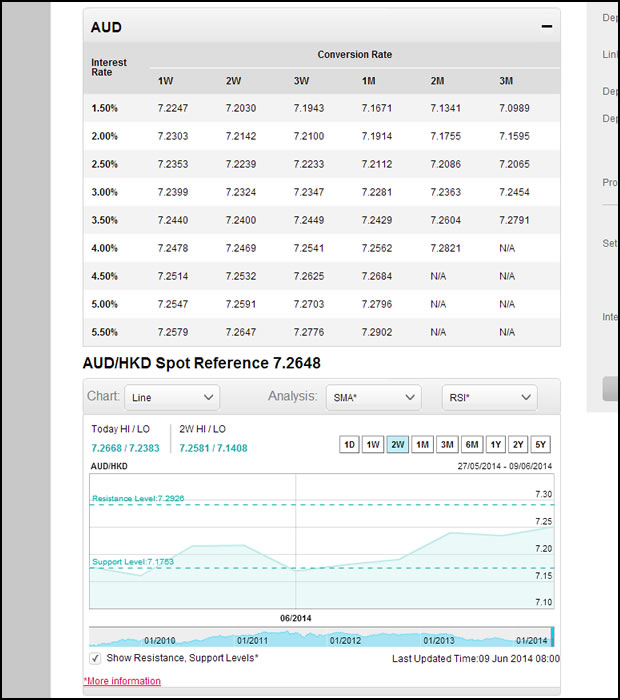Viewport: 620px width, 700px height.
Task: Click the 3.00% 1M rate 7.2281
Action: [377, 192]
